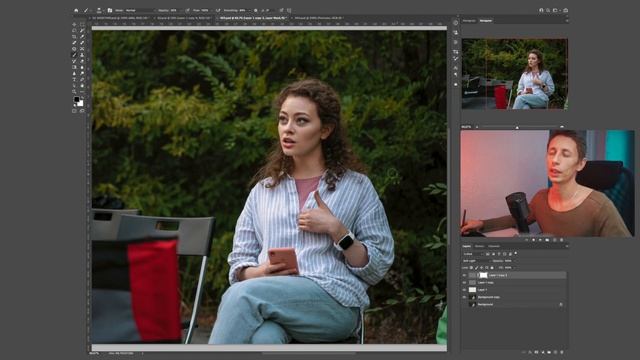The width and height of the screenshot is (640, 360).
Task: Add a layer style with fx icon
Action: [x=530, y=352]
